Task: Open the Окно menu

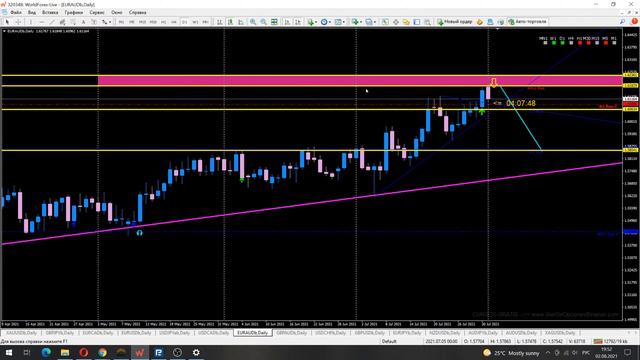Action: [117, 12]
